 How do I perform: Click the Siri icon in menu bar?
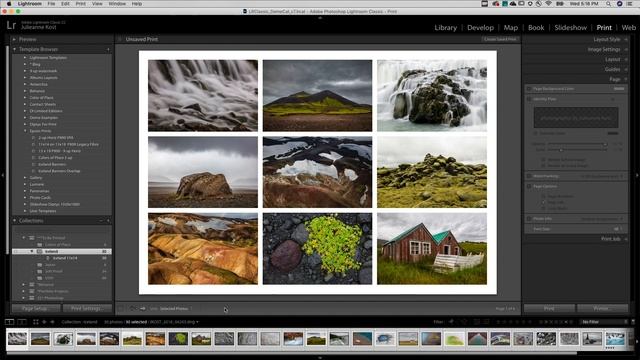tap(620, 4)
